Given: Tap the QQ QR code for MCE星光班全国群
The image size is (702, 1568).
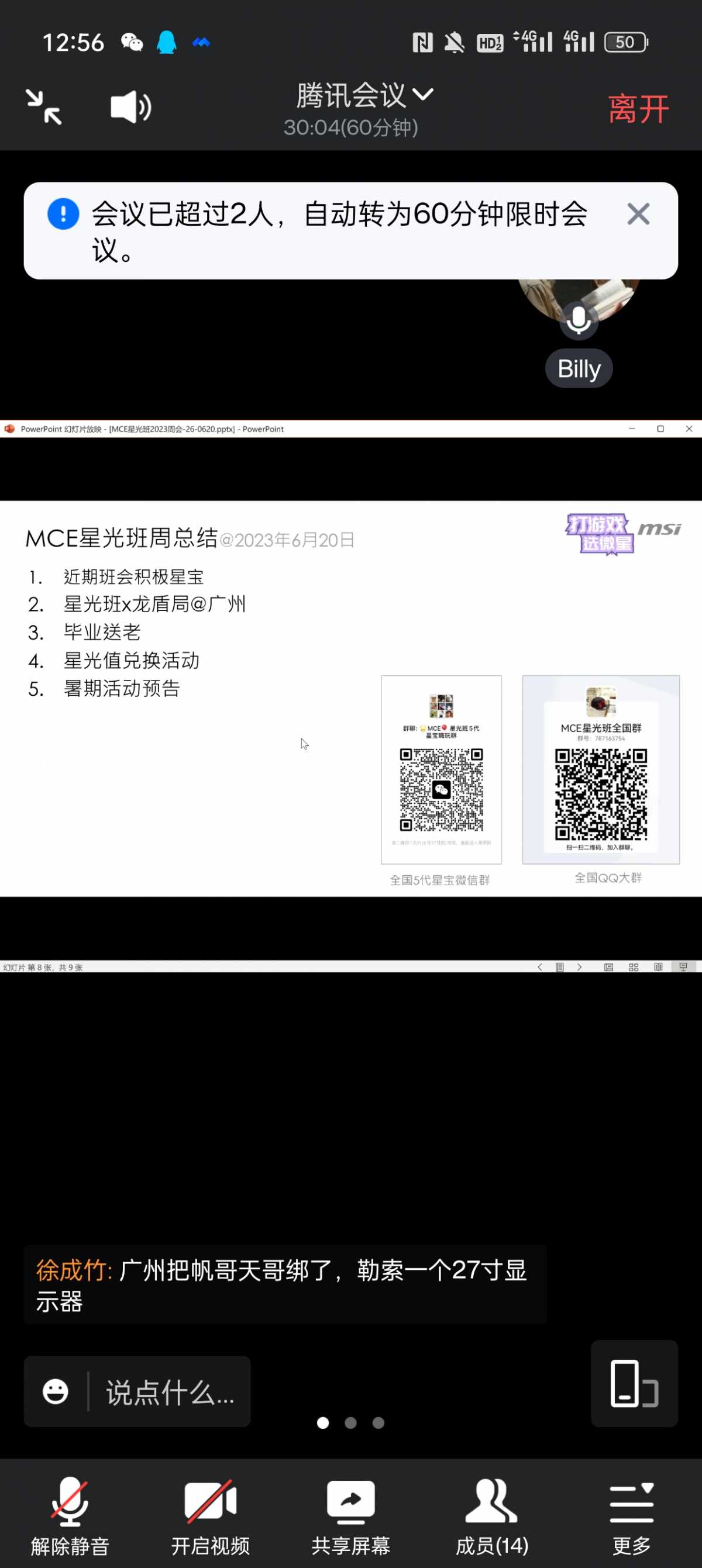Looking at the screenshot, I should click(601, 794).
